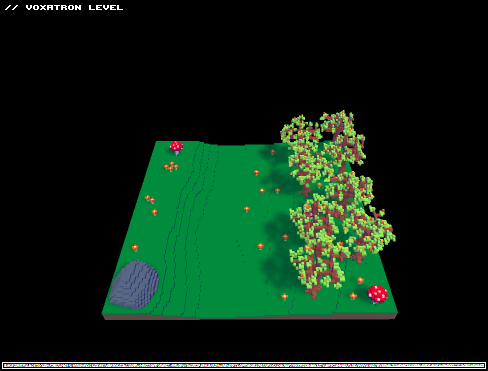
Task: Click the orange flower at the front edge near the trunk
Action: (x=284, y=296)
